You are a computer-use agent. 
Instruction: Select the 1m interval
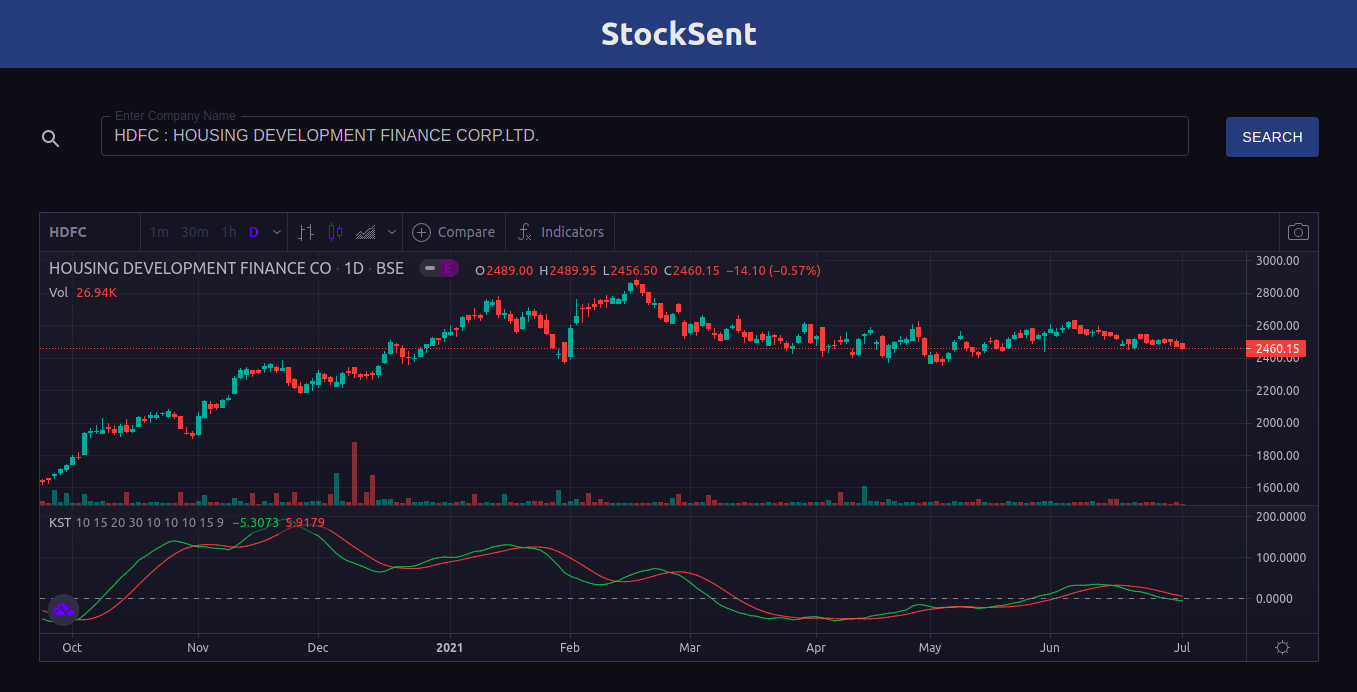coord(159,232)
